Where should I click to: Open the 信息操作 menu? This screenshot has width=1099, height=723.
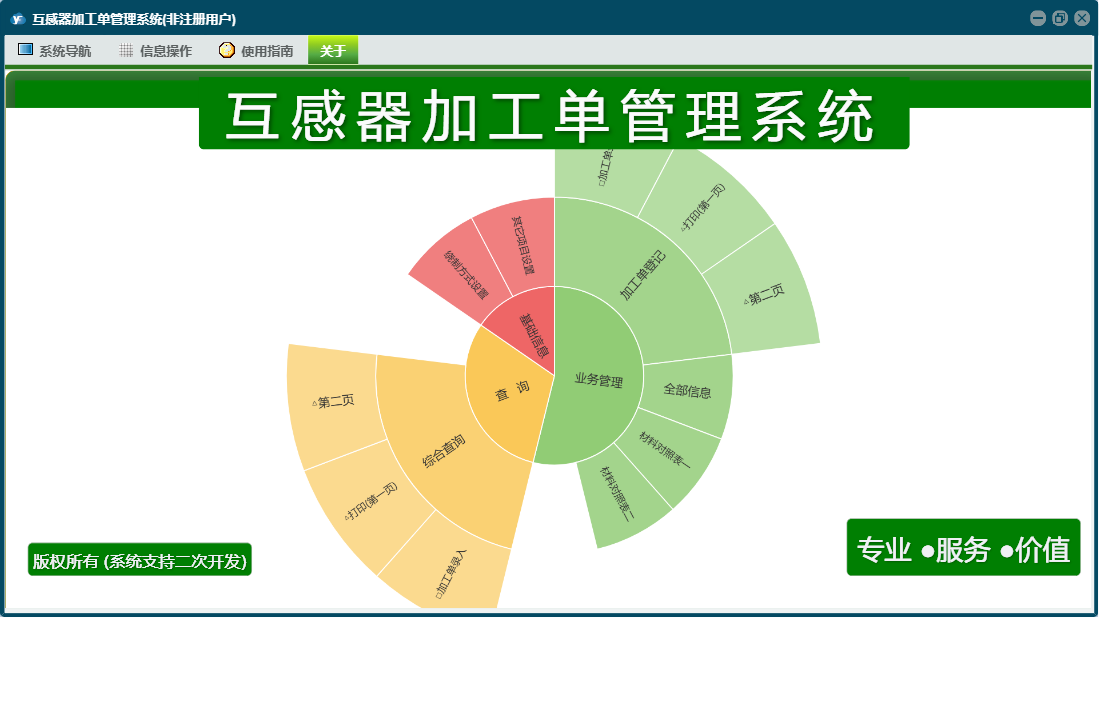click(156, 50)
